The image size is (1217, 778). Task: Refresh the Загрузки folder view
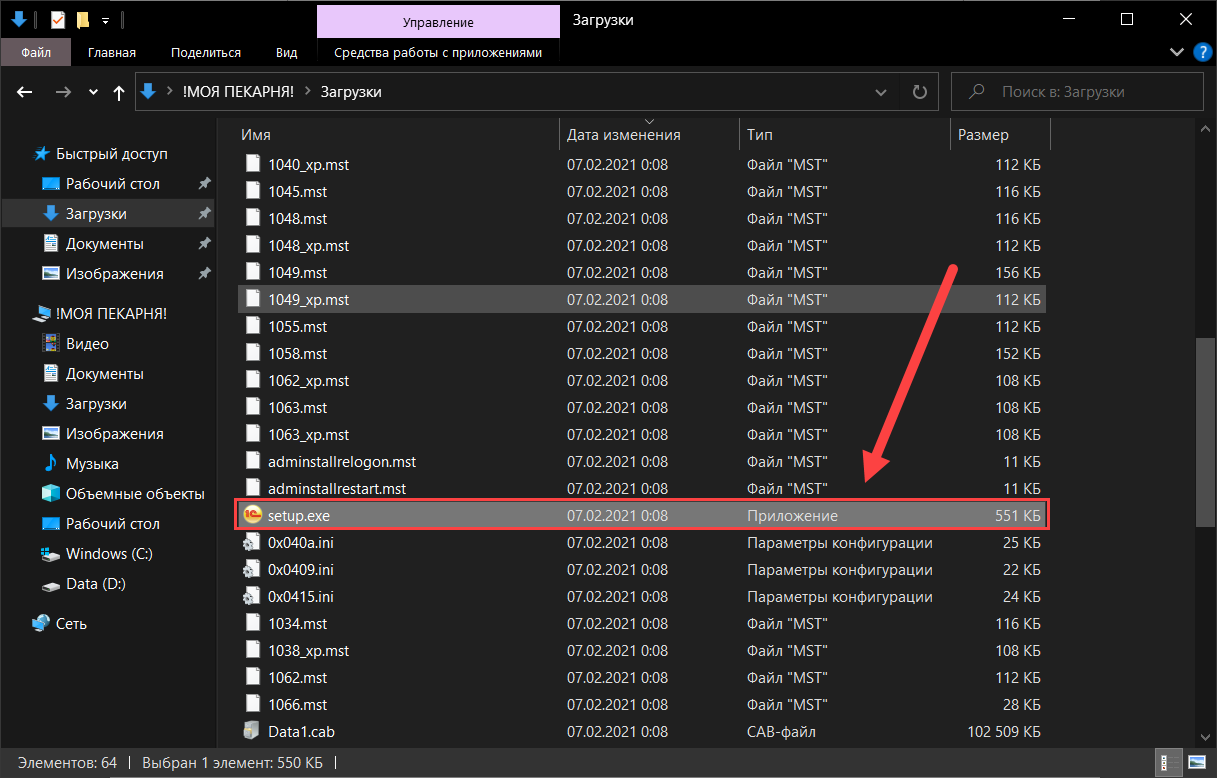[919, 92]
